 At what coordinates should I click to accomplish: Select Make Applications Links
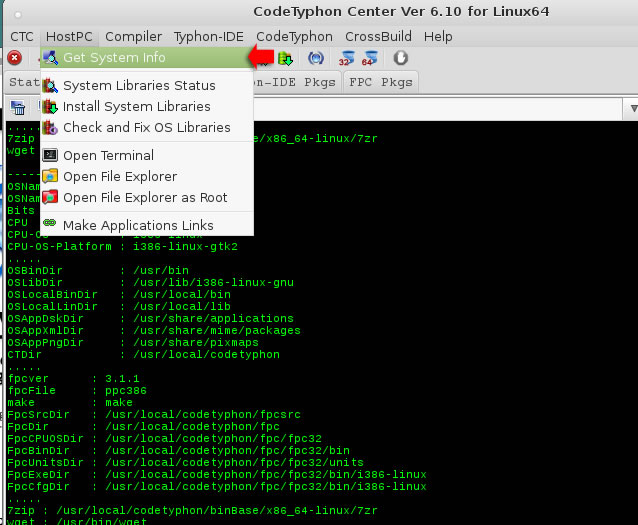click(146, 225)
